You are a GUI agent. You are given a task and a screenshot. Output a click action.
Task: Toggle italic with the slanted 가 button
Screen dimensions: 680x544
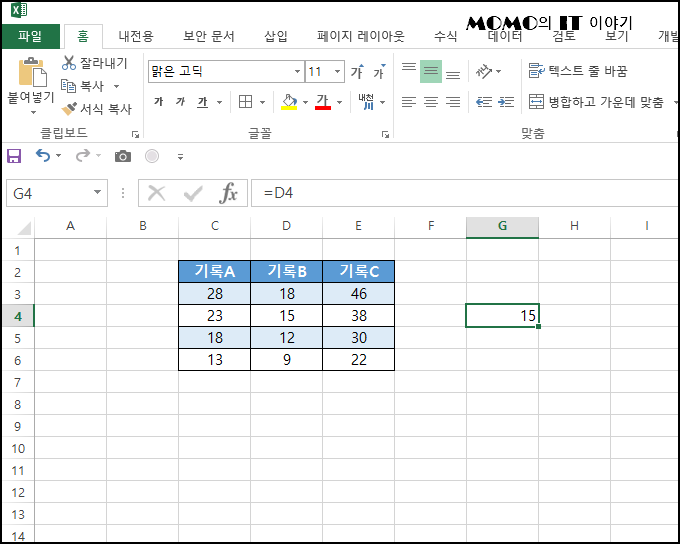tap(180, 102)
